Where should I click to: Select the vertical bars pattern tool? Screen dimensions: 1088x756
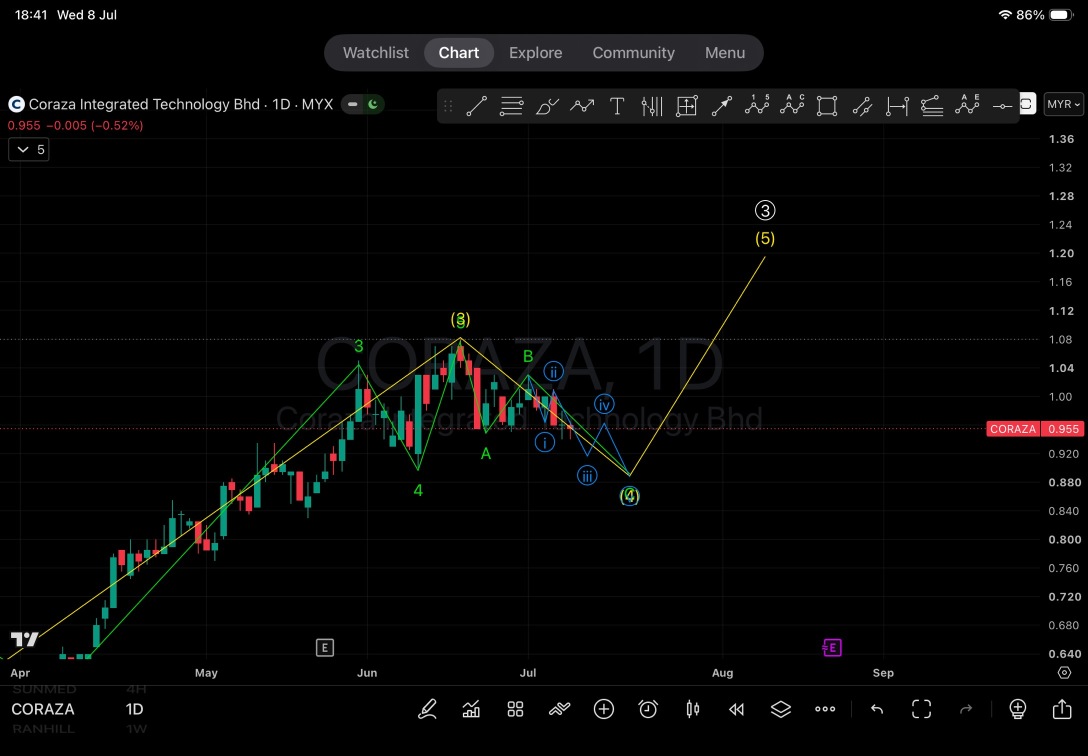pyautogui.click(x=652, y=106)
